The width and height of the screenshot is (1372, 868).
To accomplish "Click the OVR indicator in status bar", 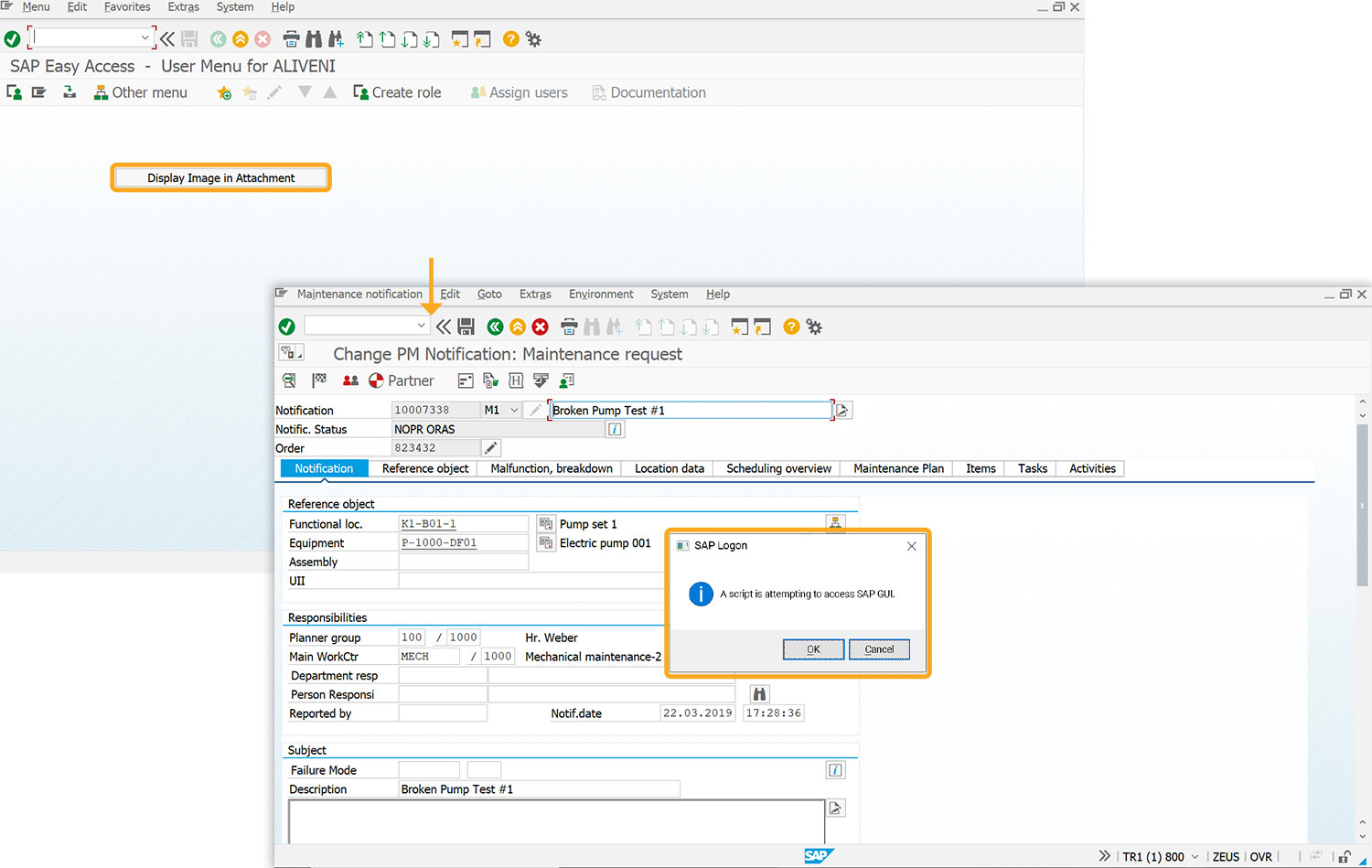I will tap(1260, 857).
